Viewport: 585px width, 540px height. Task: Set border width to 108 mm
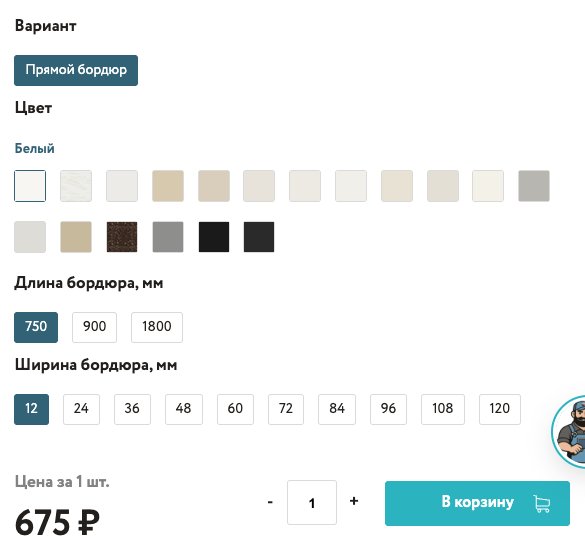click(443, 409)
